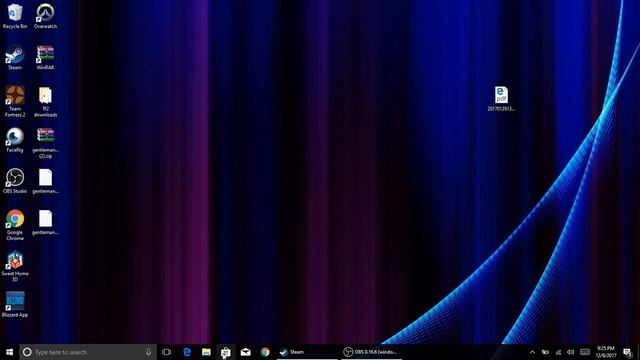Open the touch keyboard tray icon
This screenshot has height=360, width=640.
coord(585,352)
